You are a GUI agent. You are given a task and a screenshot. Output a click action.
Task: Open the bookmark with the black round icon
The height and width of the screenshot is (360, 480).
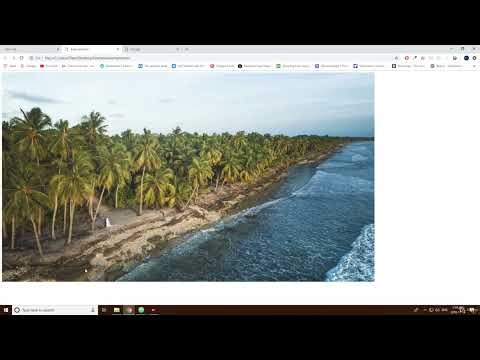coord(254,66)
